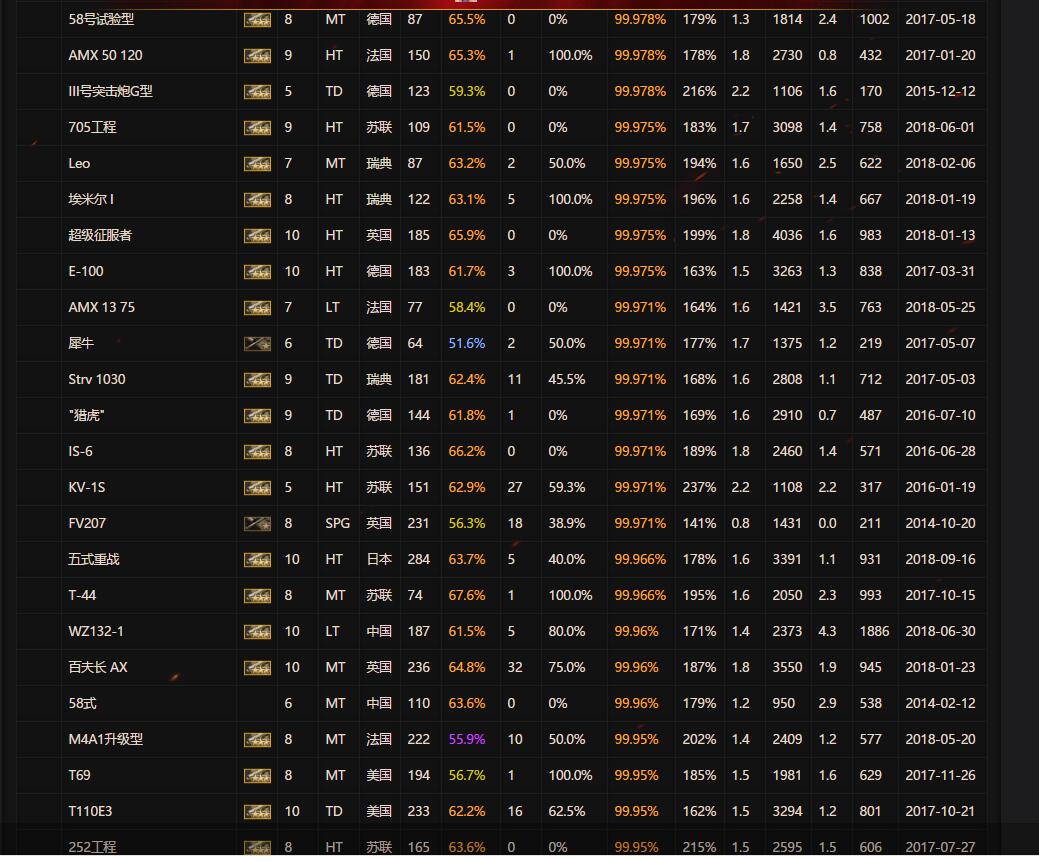1039x861 pixels.
Task: Click the badge icon in the "猎虎" row
Action: 257,416
